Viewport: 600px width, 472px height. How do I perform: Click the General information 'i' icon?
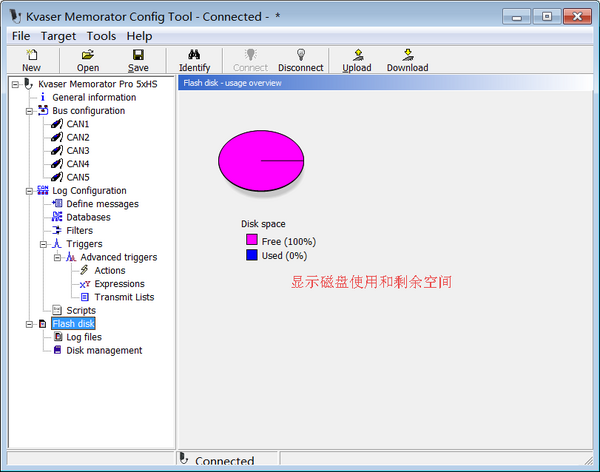[43, 97]
